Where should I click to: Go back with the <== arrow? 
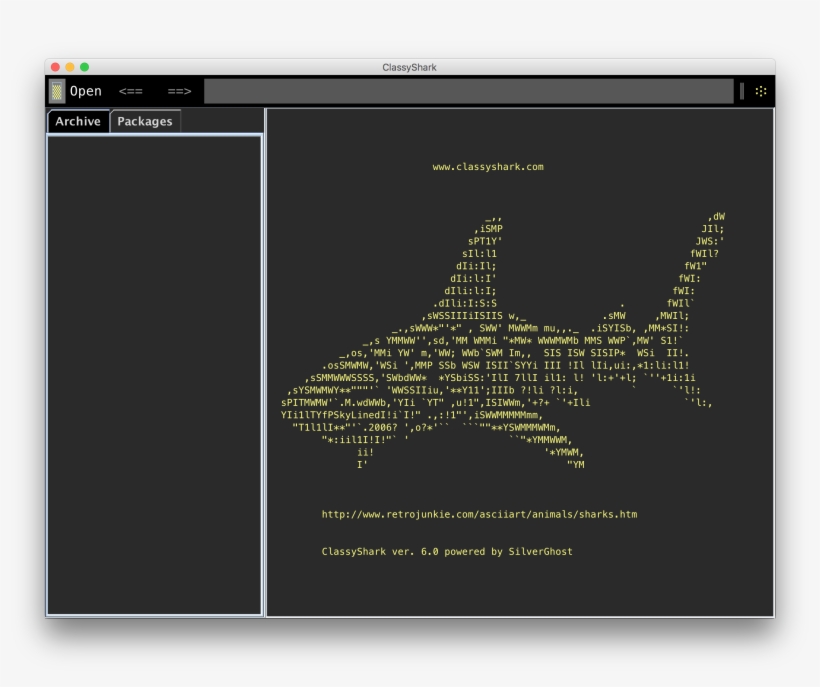[130, 91]
